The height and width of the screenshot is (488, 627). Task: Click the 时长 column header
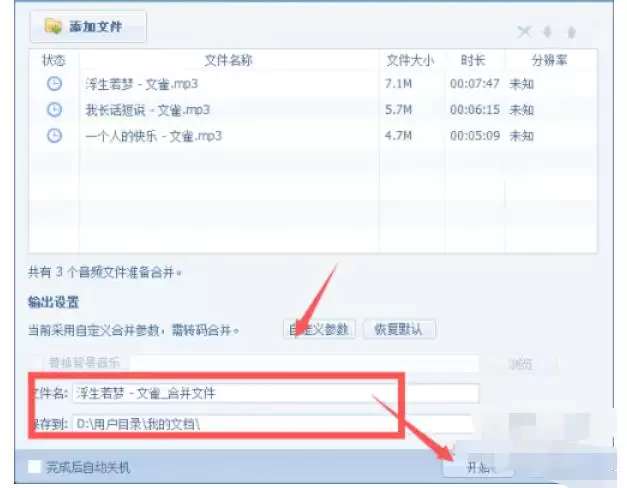[x=473, y=60]
